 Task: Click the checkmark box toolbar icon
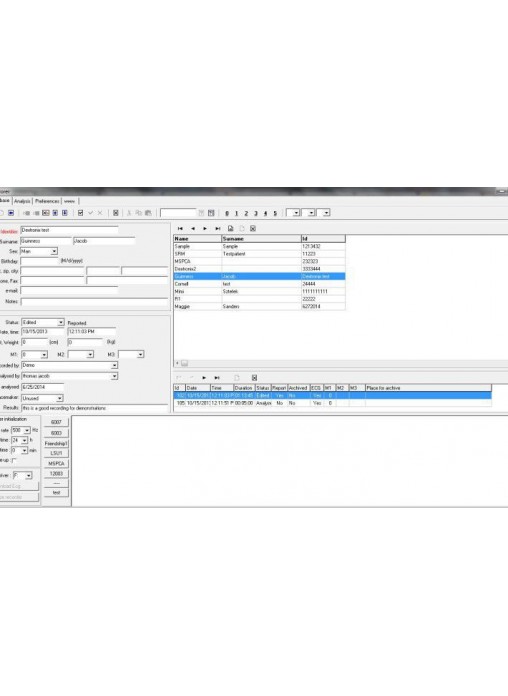pyautogui.click(x=80, y=213)
